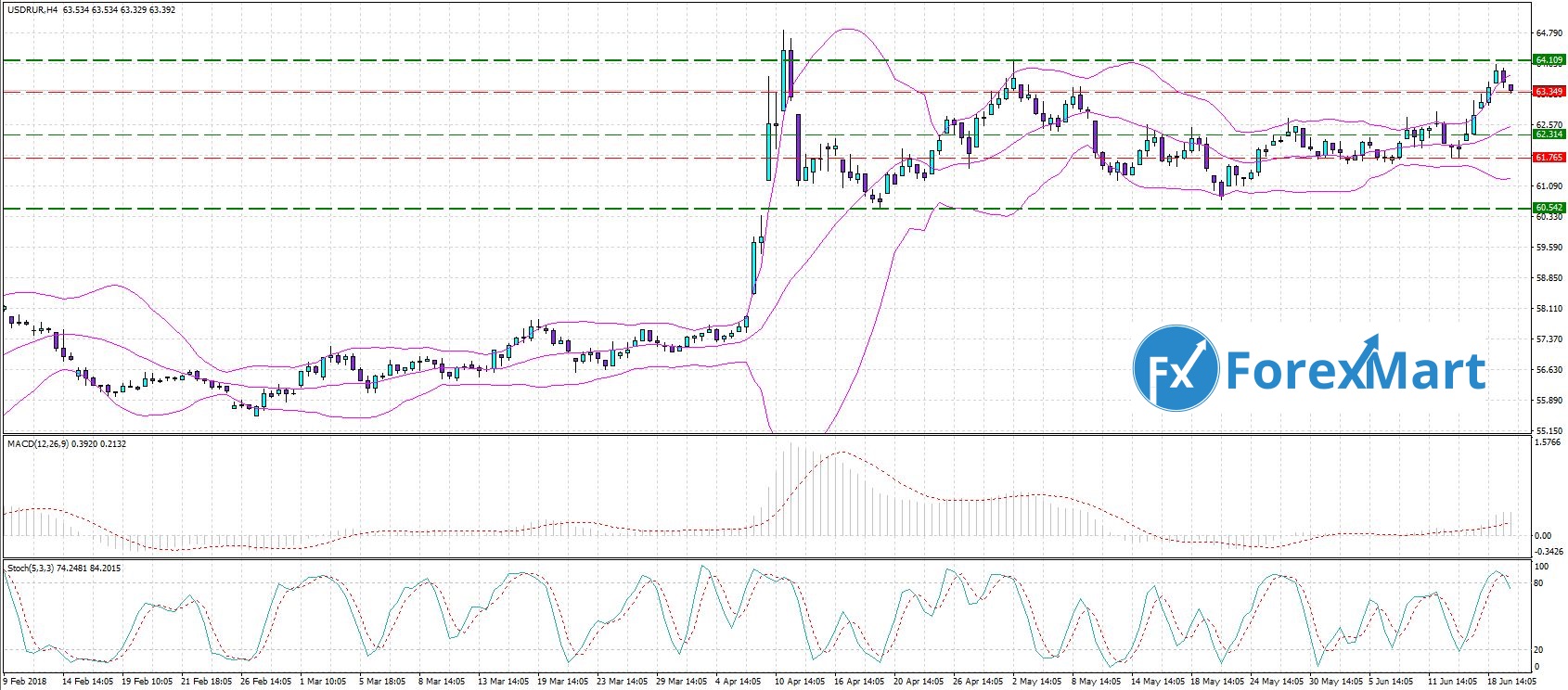This screenshot has height=690, width=1568.
Task: Click the 55.150 price axis value
Action: tap(1549, 431)
